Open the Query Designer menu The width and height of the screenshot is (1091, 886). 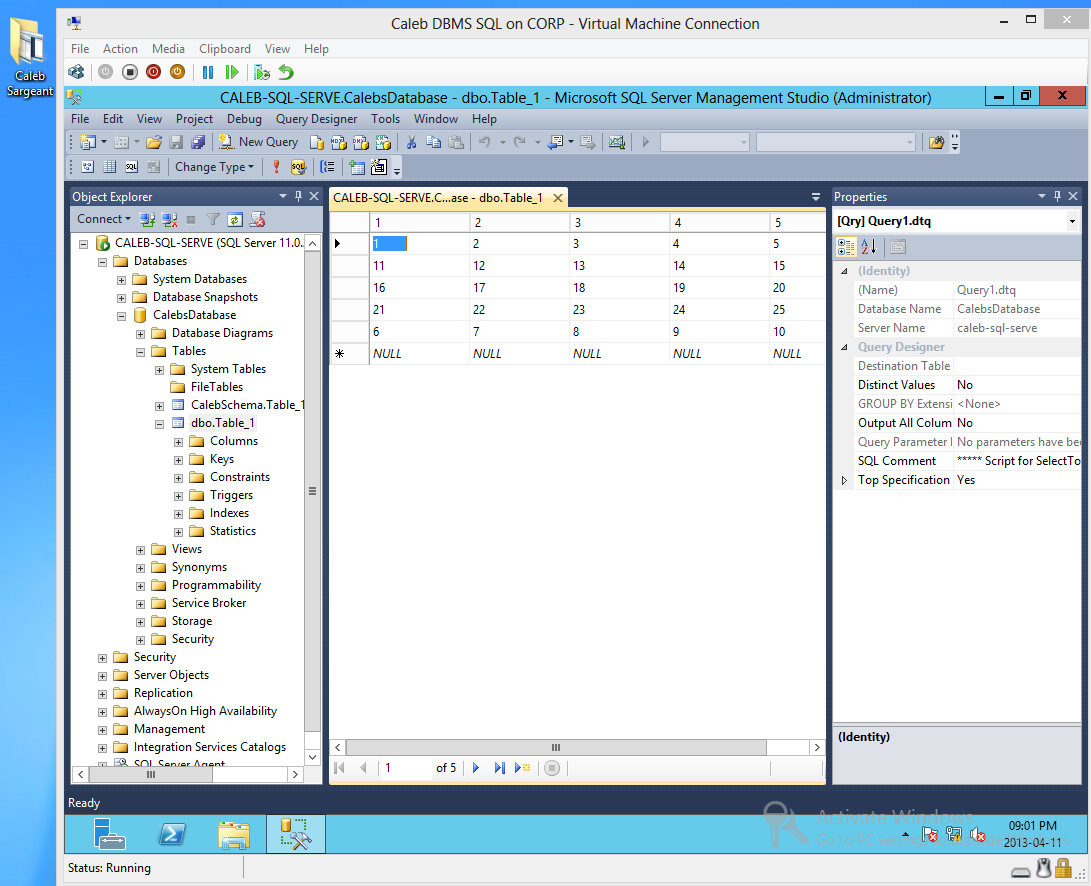[316, 119]
